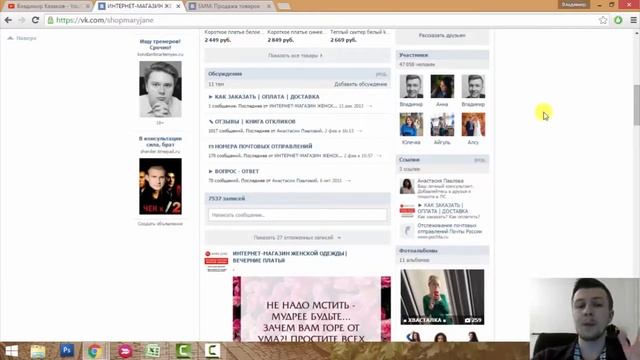Click the group avatar beside wall post
Image resolution: width=640 pixels, height=360 pixels.
216,261
